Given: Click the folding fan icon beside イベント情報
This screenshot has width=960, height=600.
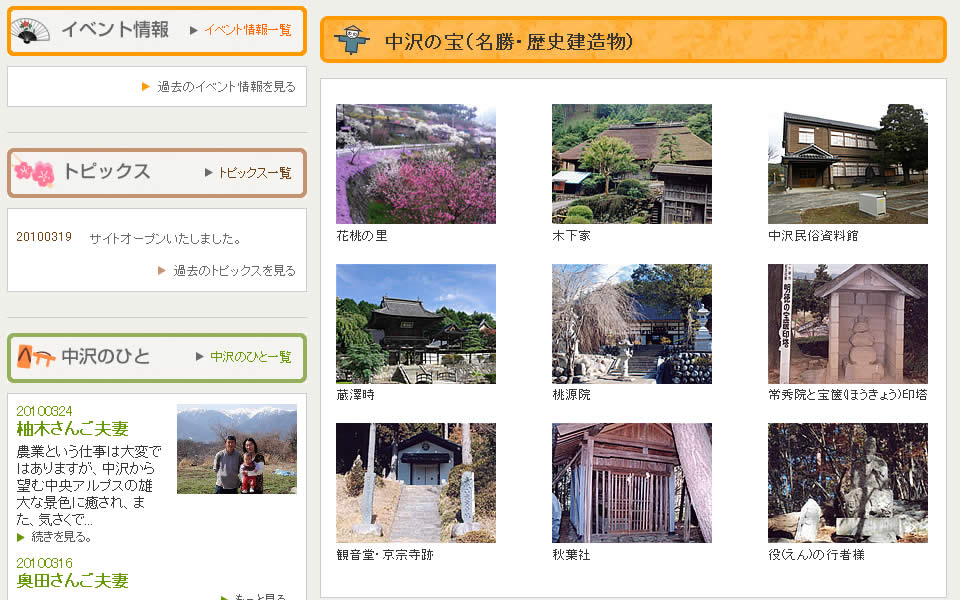Looking at the screenshot, I should (x=30, y=31).
